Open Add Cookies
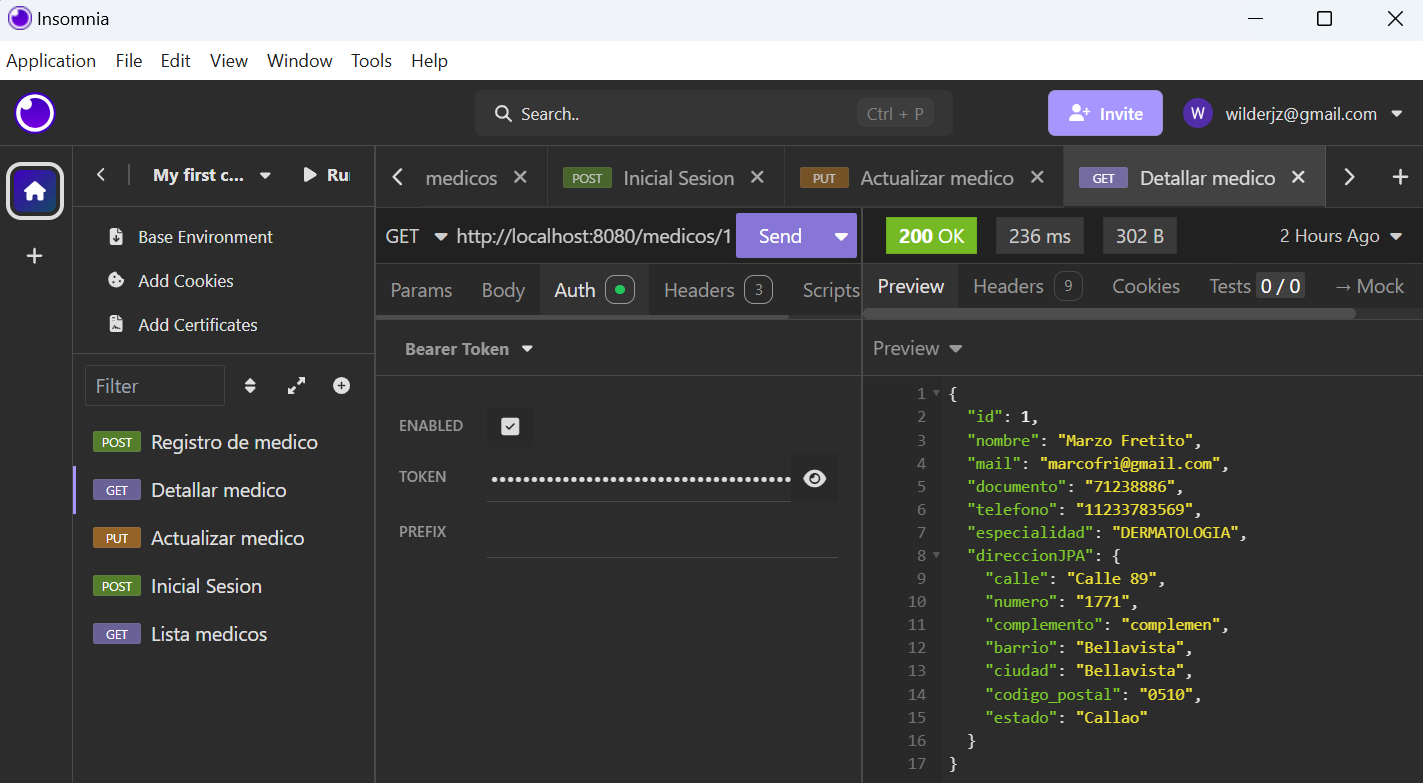The height and width of the screenshot is (783, 1423). point(170,281)
